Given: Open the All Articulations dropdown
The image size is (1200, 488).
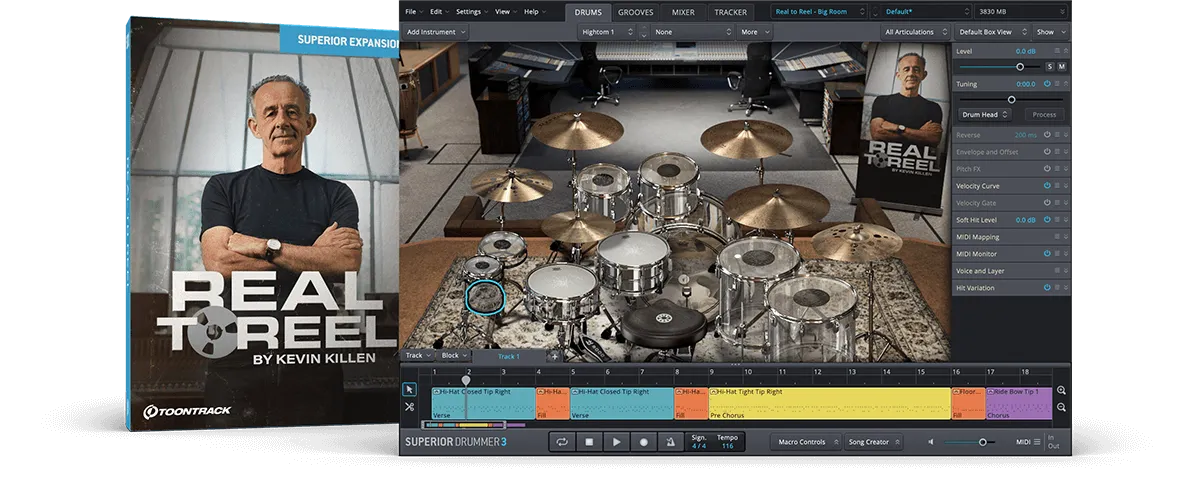Looking at the screenshot, I should pyautogui.click(x=914, y=32).
